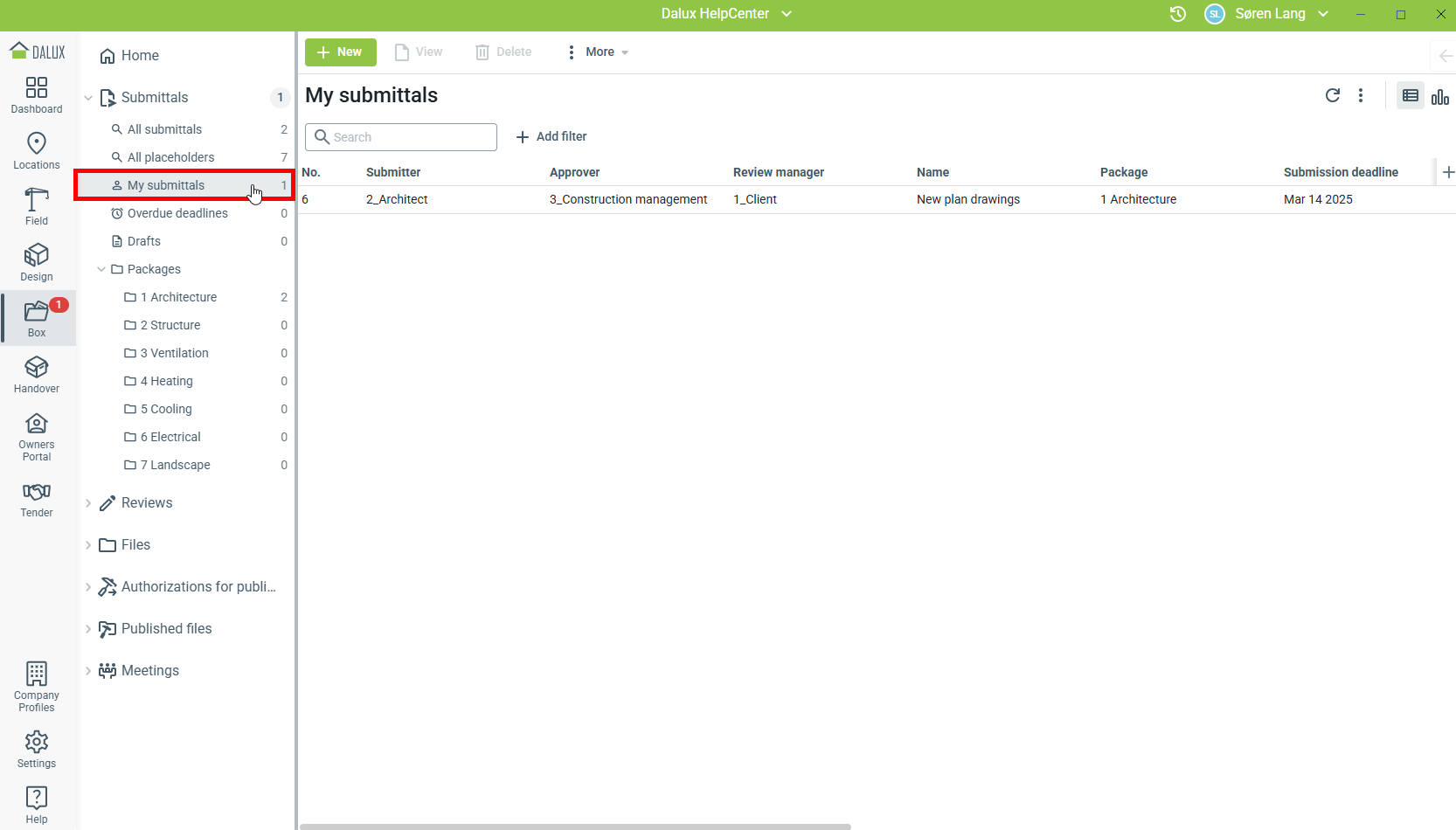Expand the Reviews section
The image size is (1456, 830).
pyautogui.click(x=88, y=503)
